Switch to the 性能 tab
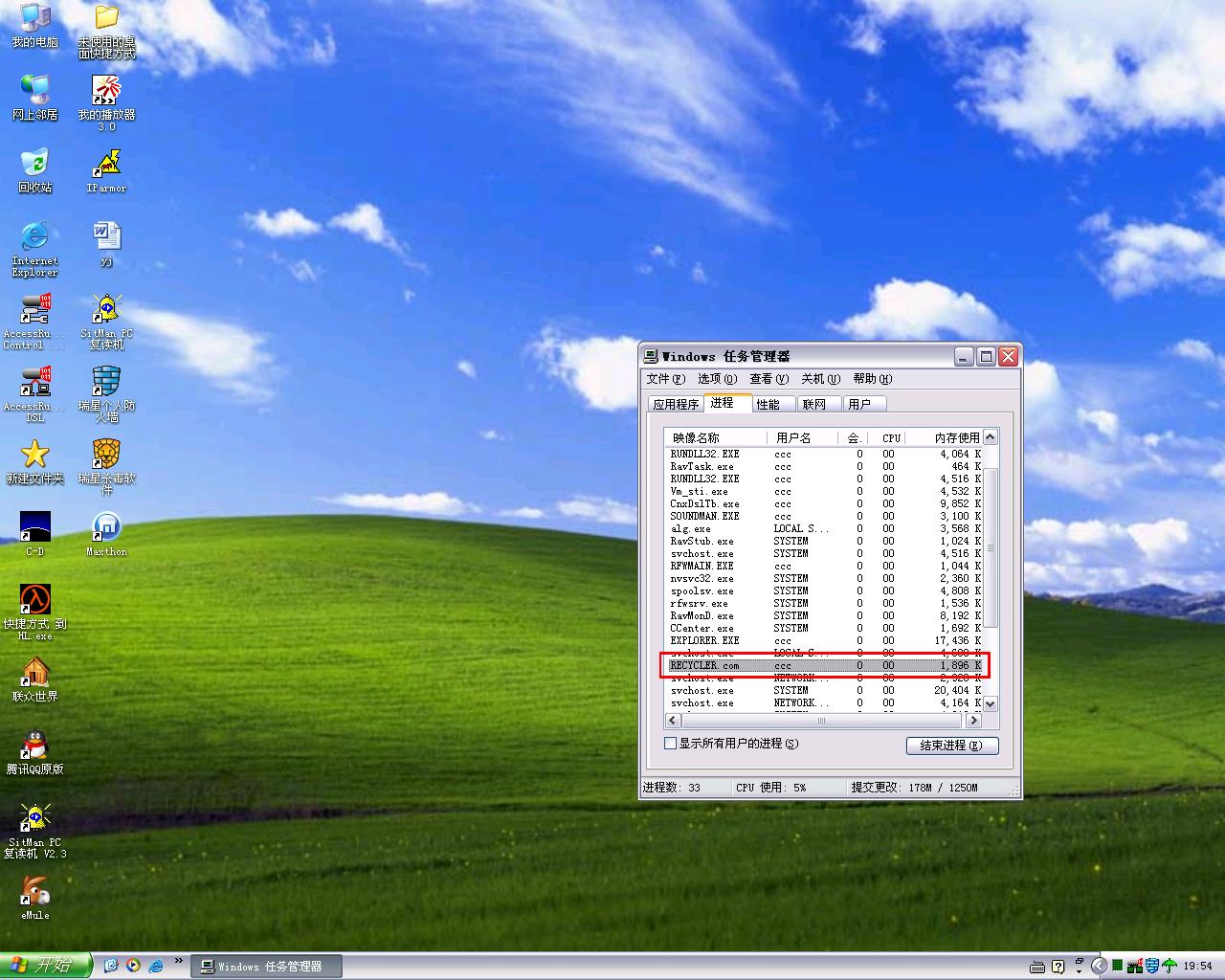This screenshot has height=980, width=1225. pos(768,404)
